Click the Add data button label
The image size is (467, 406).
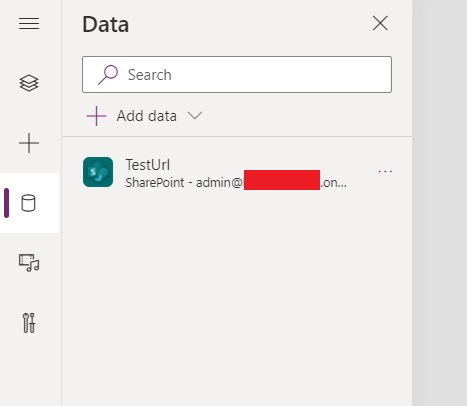tap(147, 116)
